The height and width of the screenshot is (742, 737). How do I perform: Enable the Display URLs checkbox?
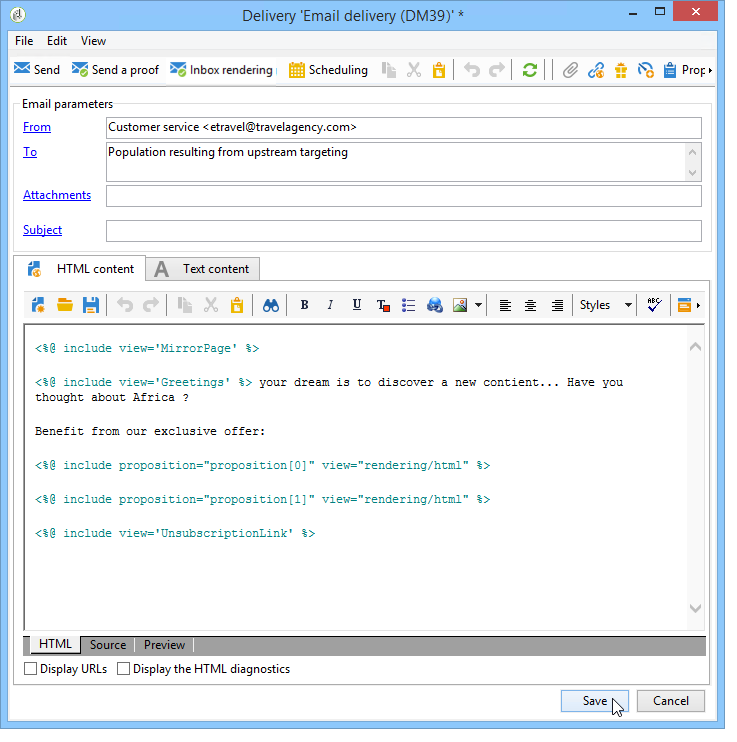tap(30, 669)
